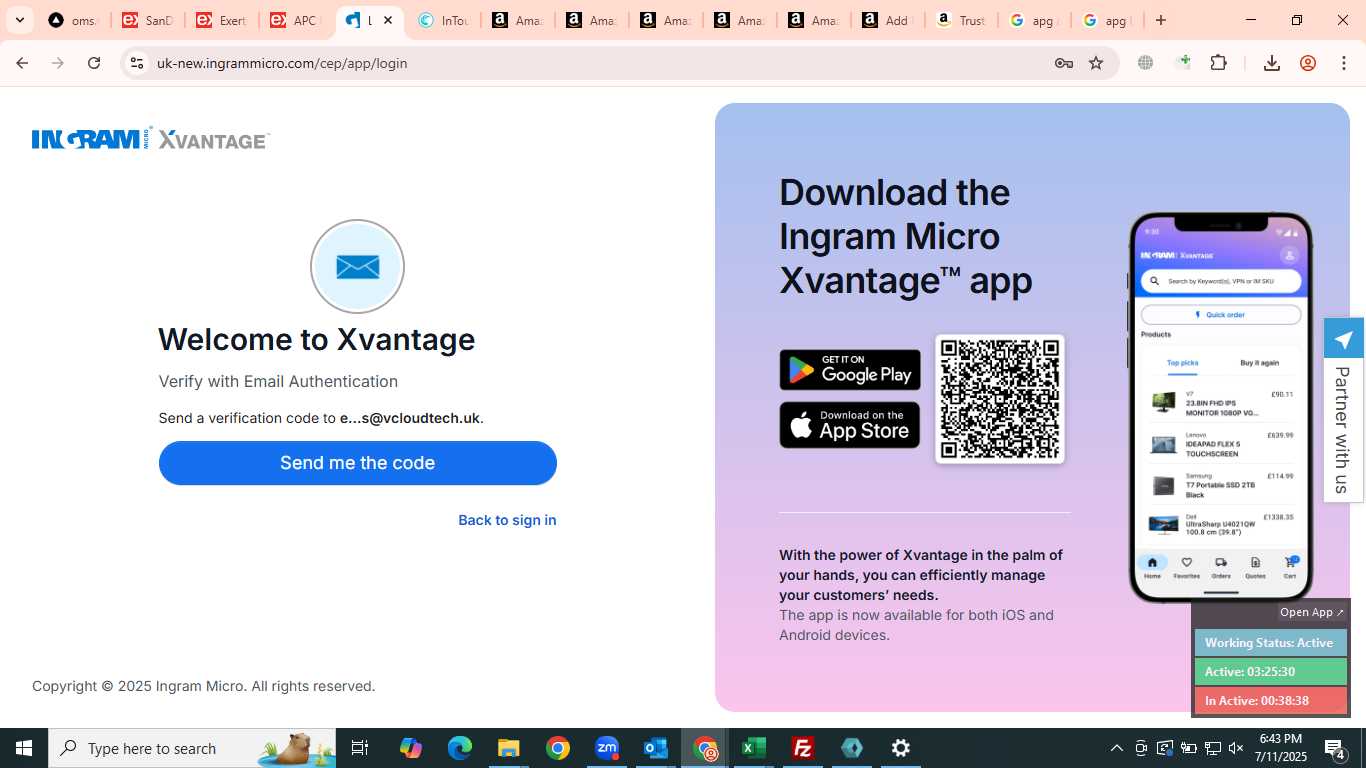Open the Downloads icon in Chrome
Image resolution: width=1366 pixels, height=768 pixels.
(1272, 63)
